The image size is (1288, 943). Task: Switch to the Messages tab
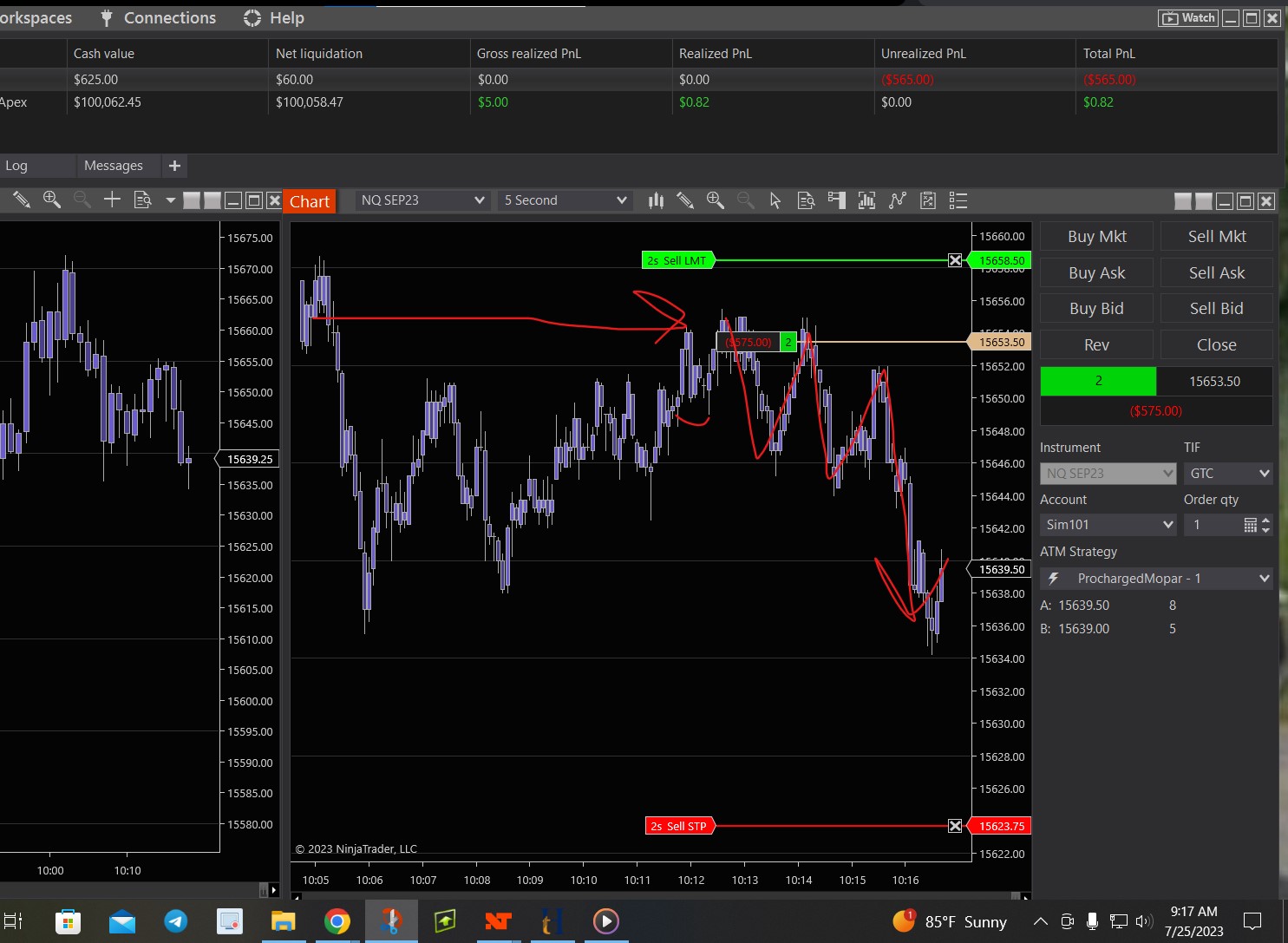point(114,166)
